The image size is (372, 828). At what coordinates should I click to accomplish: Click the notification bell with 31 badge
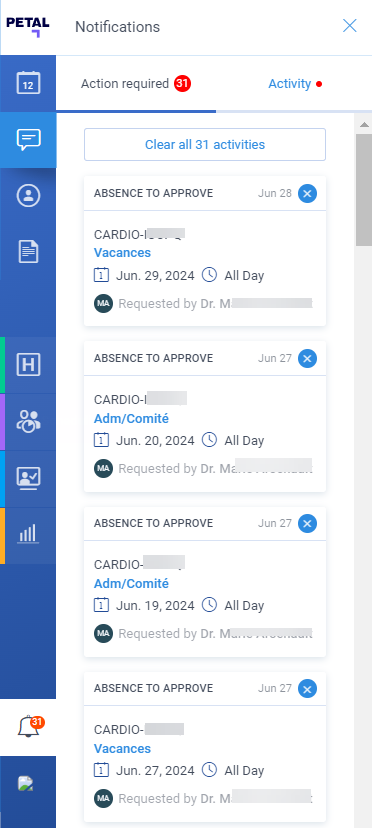pos(29,727)
